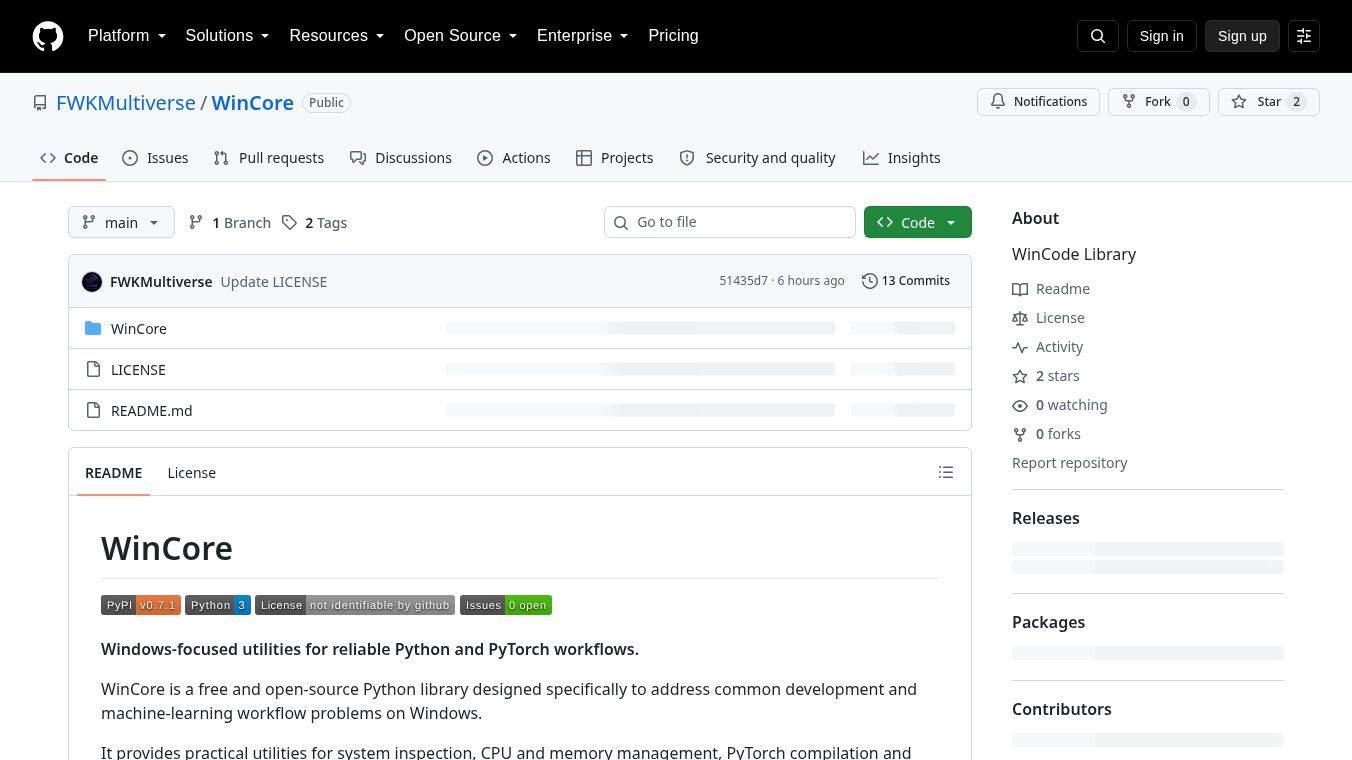Image resolution: width=1352 pixels, height=760 pixels.
Task: Expand the Enterprise menu
Action: point(583,36)
